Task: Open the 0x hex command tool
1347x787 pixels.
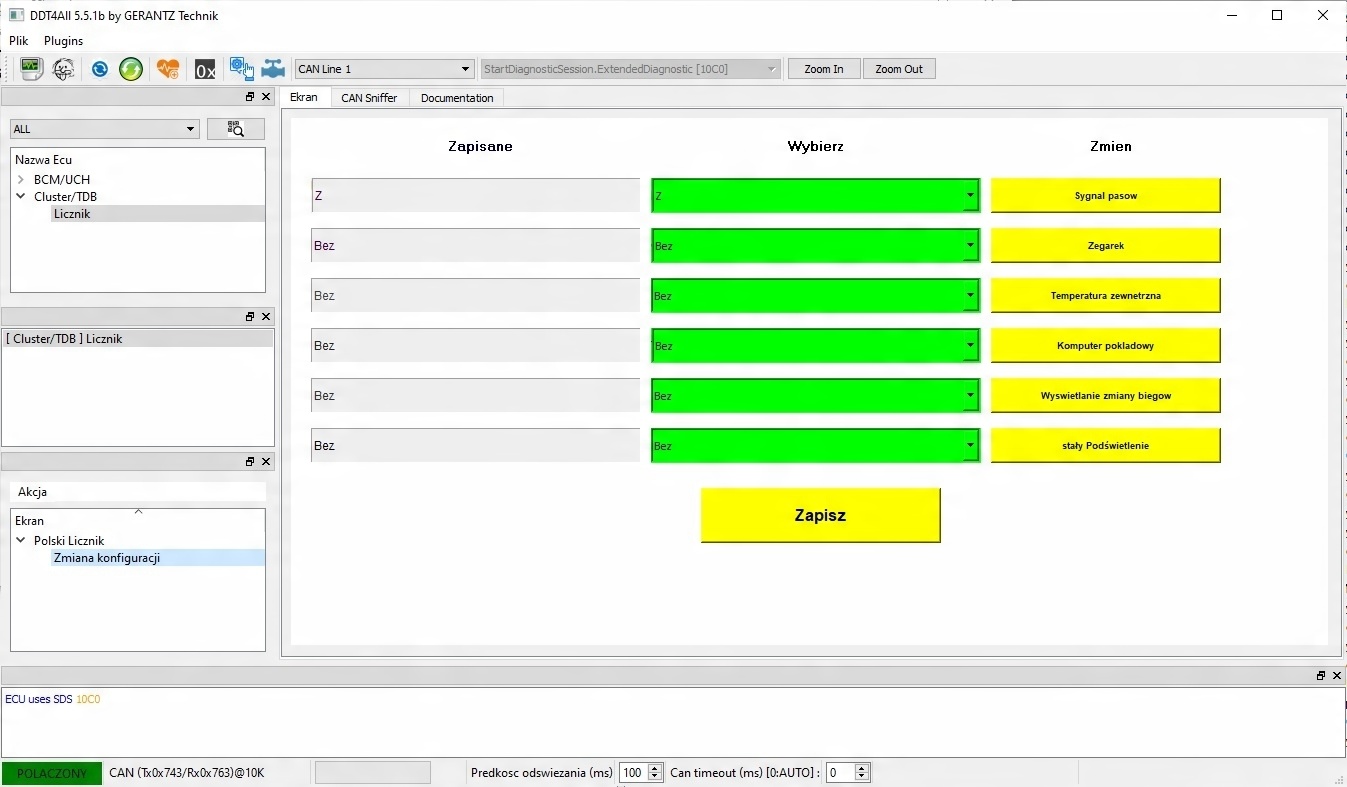Action: (205, 69)
